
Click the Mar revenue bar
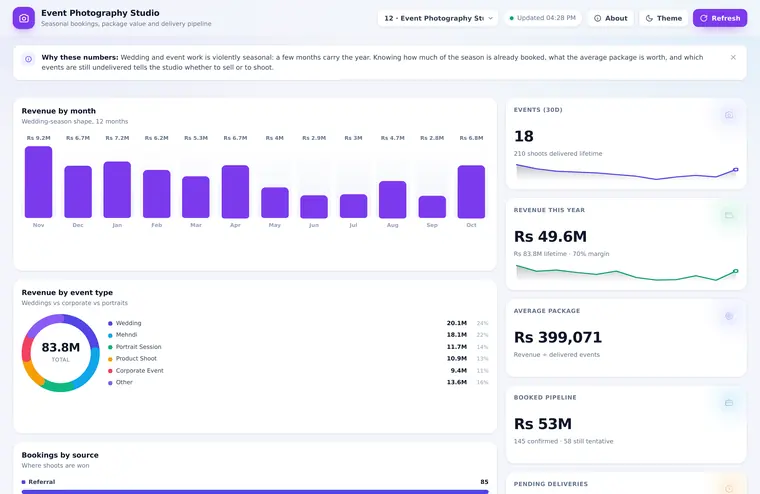point(196,197)
